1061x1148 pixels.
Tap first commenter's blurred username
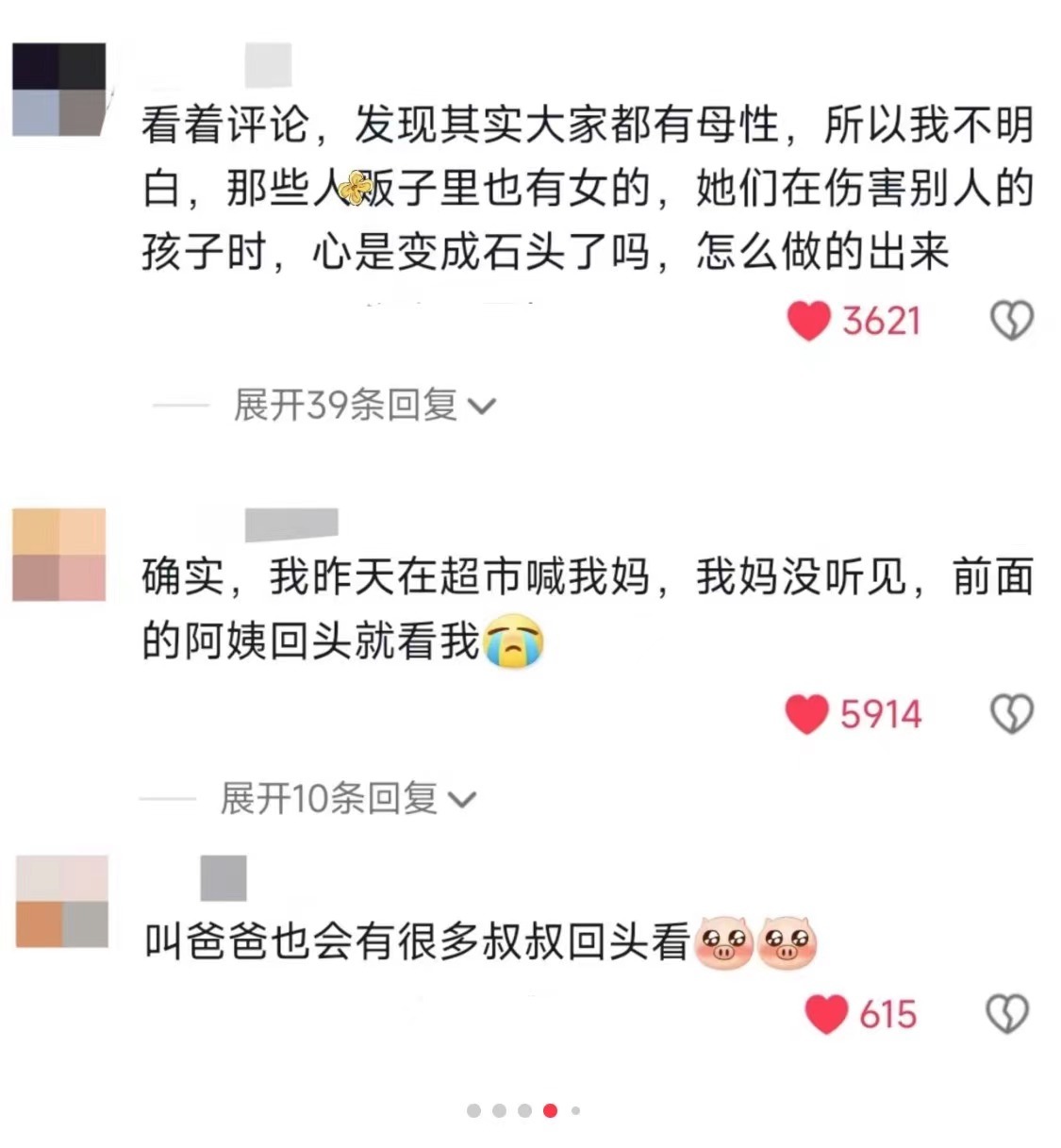(x=268, y=66)
